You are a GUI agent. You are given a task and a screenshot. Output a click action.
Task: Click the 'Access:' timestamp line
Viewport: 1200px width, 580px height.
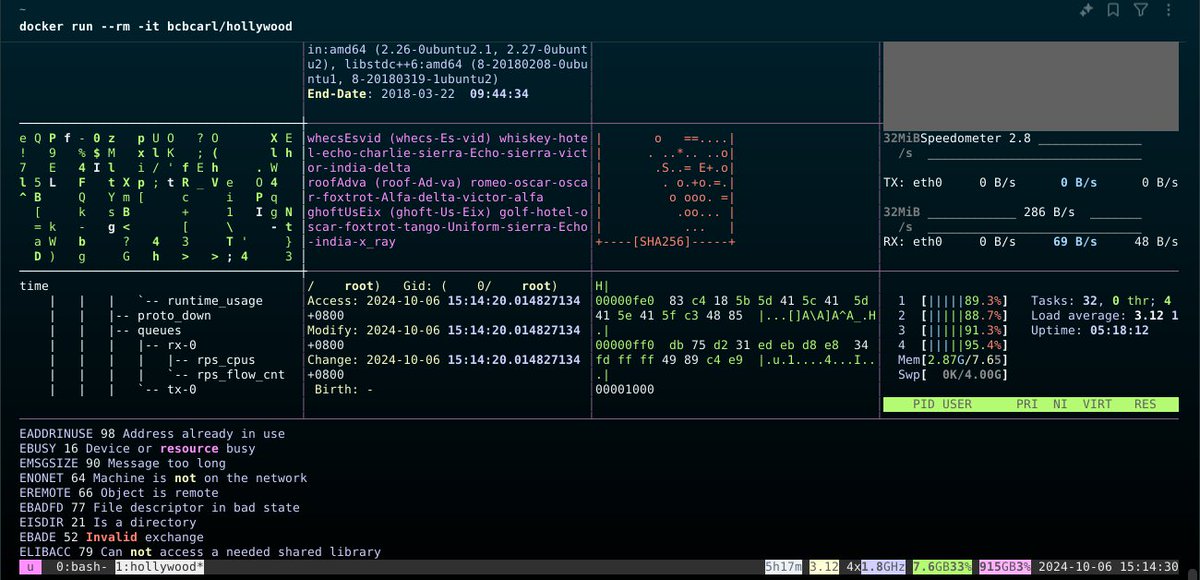click(444, 300)
